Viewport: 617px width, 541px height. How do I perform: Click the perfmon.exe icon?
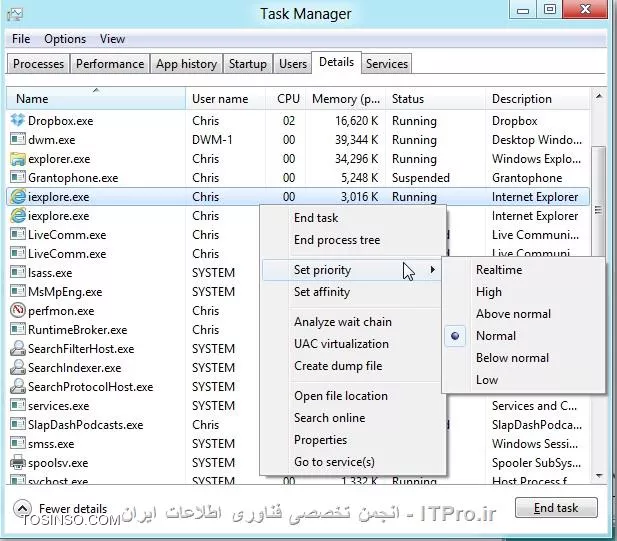[x=18, y=310]
